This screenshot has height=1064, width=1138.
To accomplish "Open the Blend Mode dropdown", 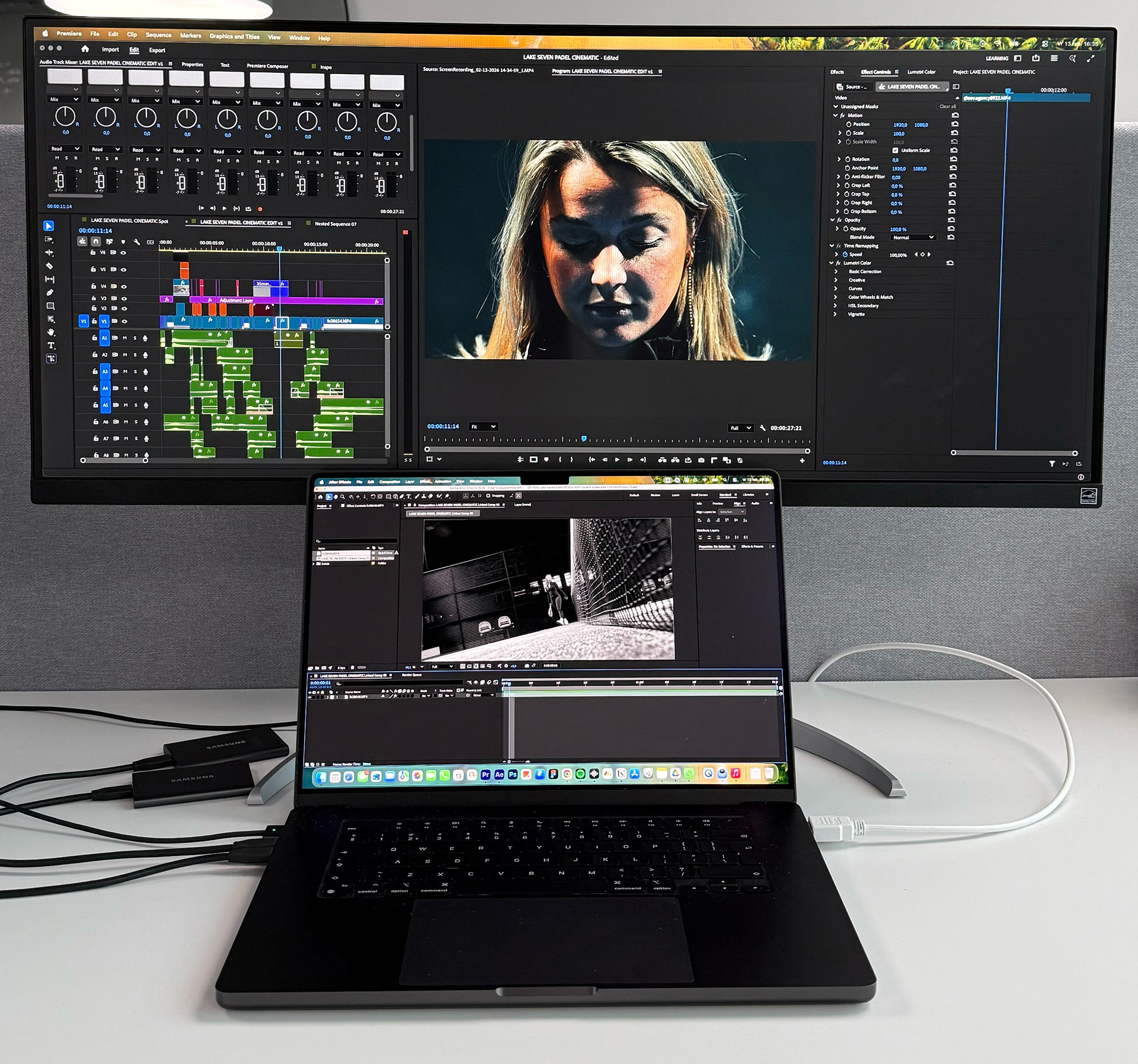I will coord(913,237).
